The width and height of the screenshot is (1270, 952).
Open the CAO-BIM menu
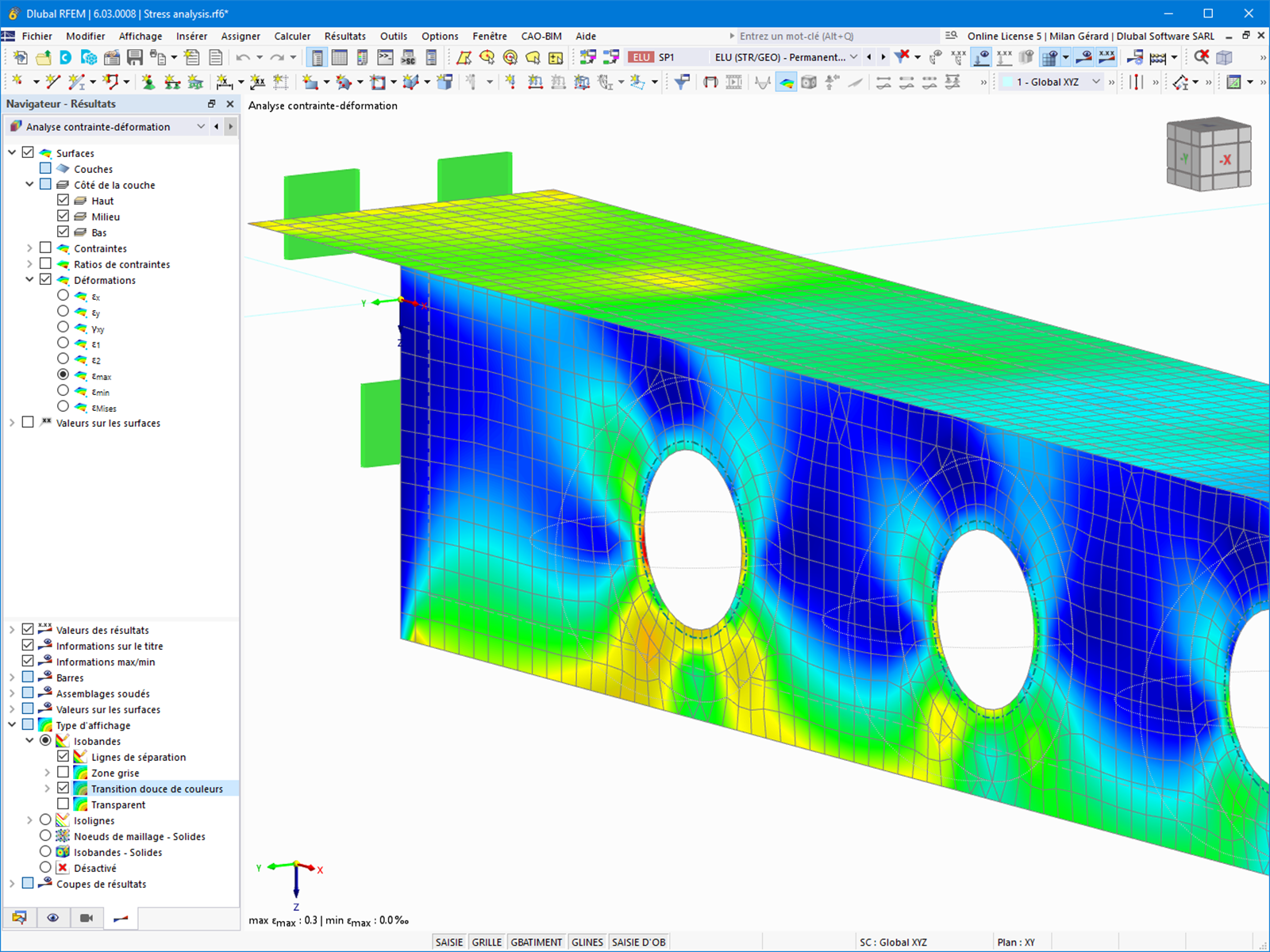coord(541,36)
